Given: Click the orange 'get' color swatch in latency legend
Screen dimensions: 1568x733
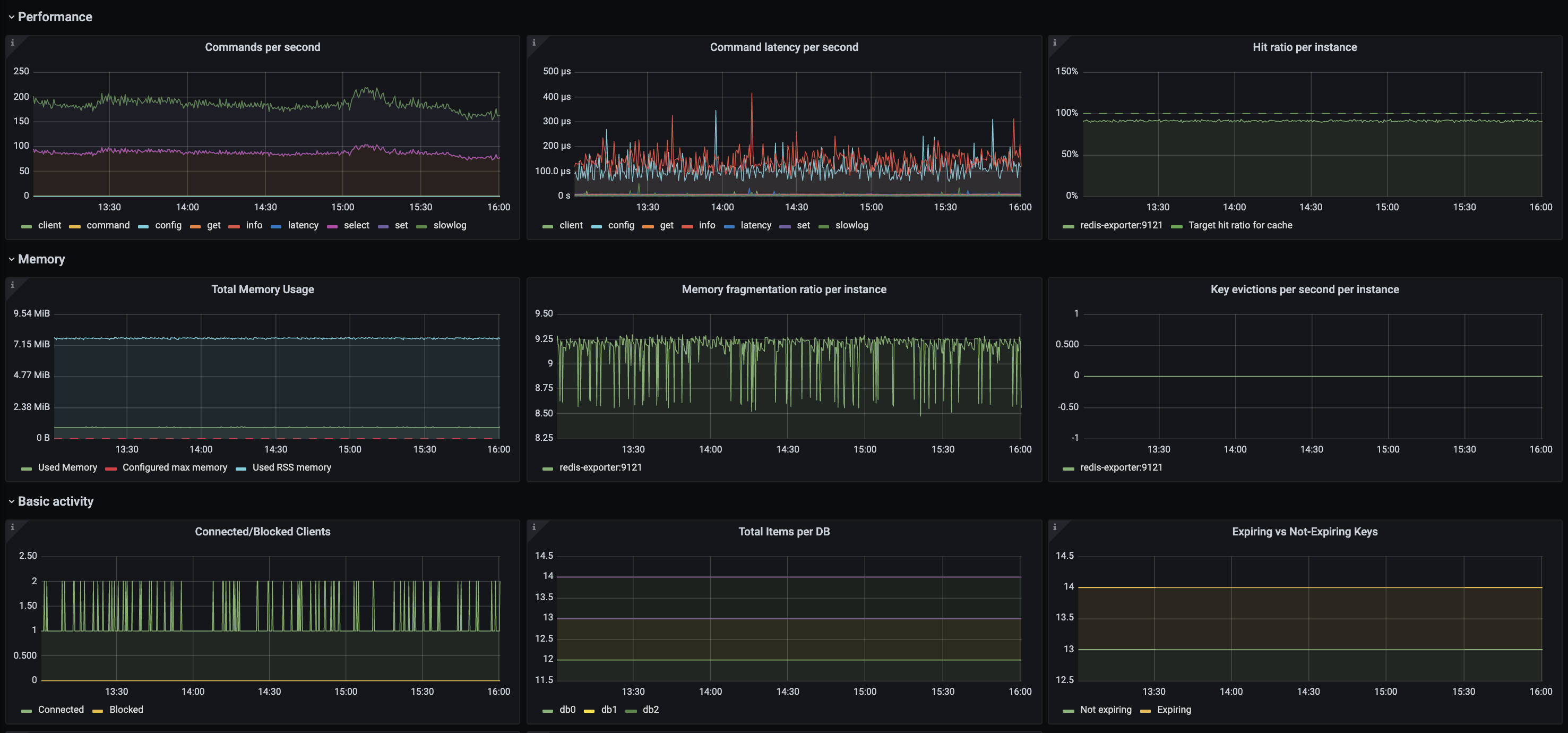Looking at the screenshot, I should pos(648,227).
